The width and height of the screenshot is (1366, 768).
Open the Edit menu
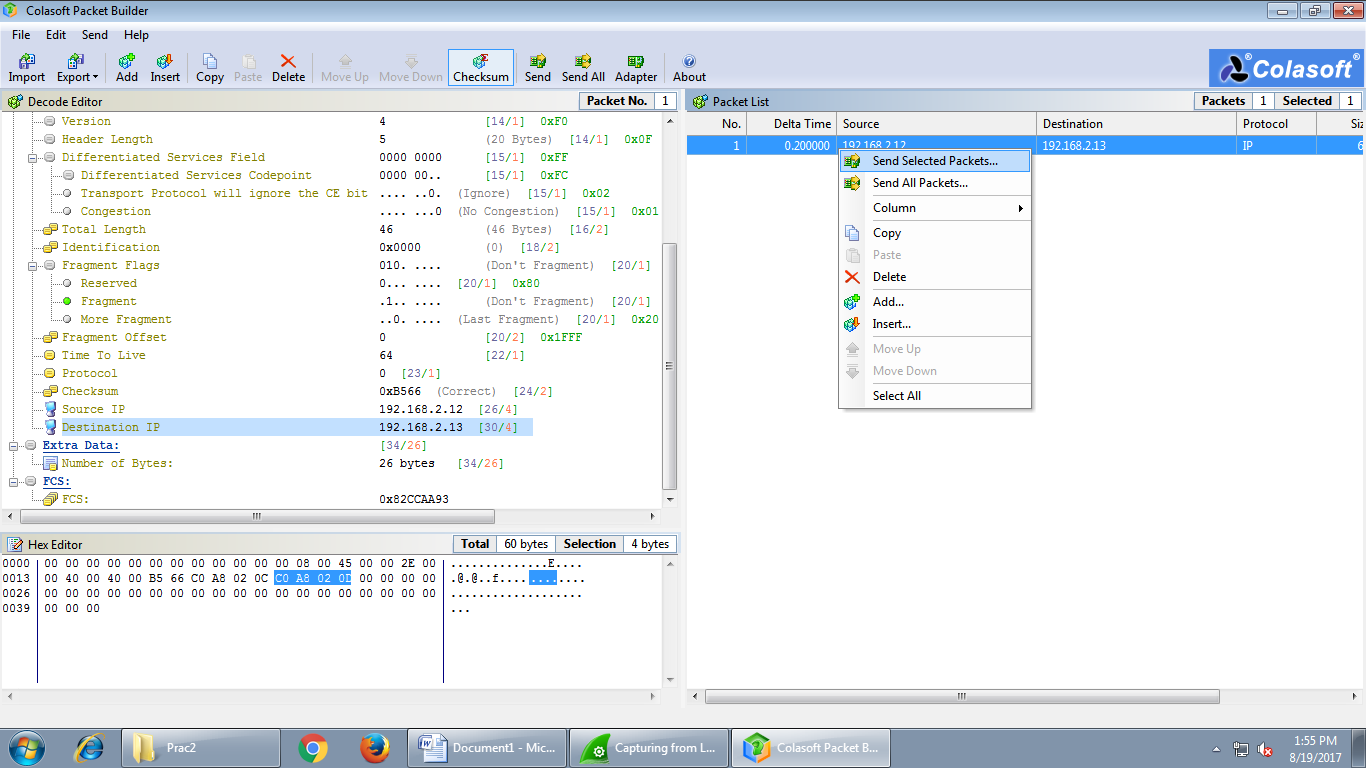point(56,35)
